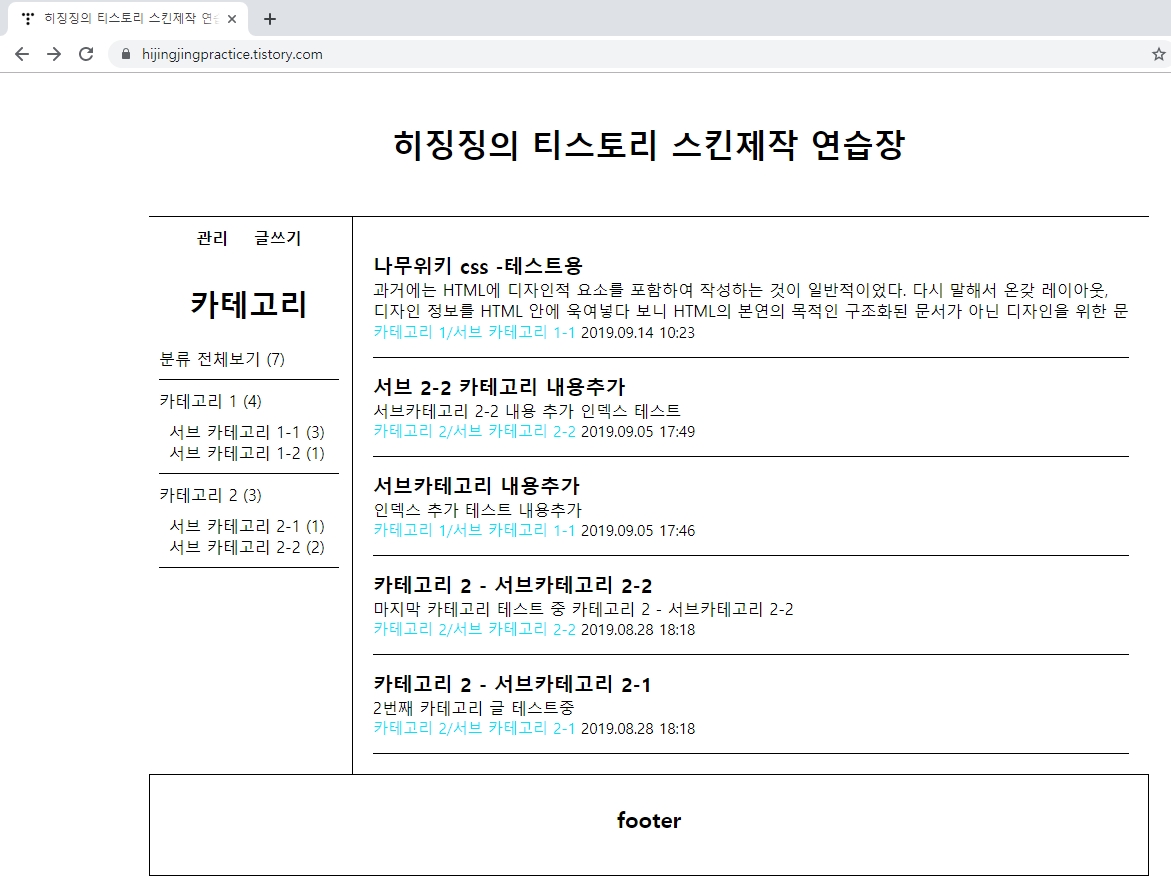Click 카테고리 2/서브 카테고리 2-2 link dated 2019.08.28
Image resolution: width=1171 pixels, height=887 pixels.
pos(474,629)
